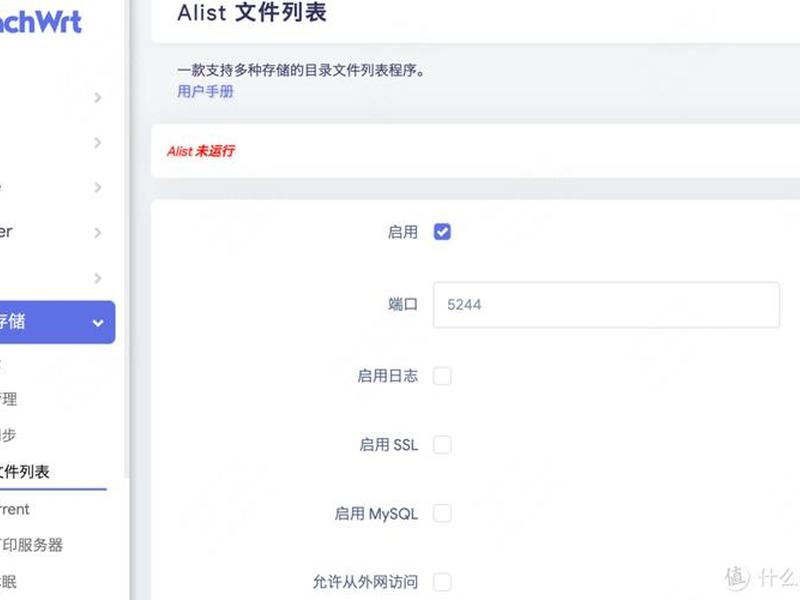The width and height of the screenshot is (800, 600).
Task: Check the 启用 MySQL option
Action: click(x=442, y=513)
